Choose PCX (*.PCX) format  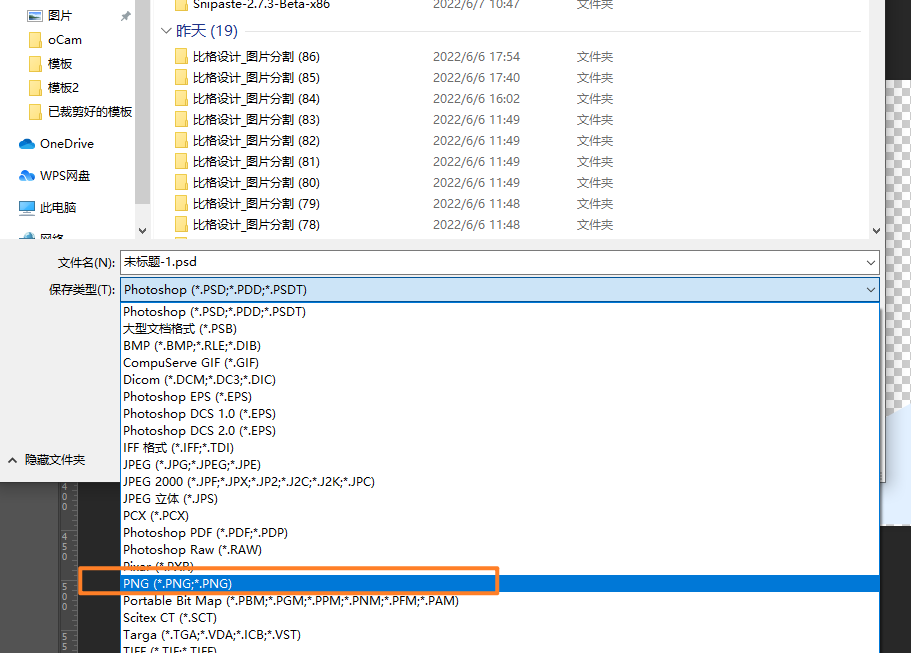500,516
